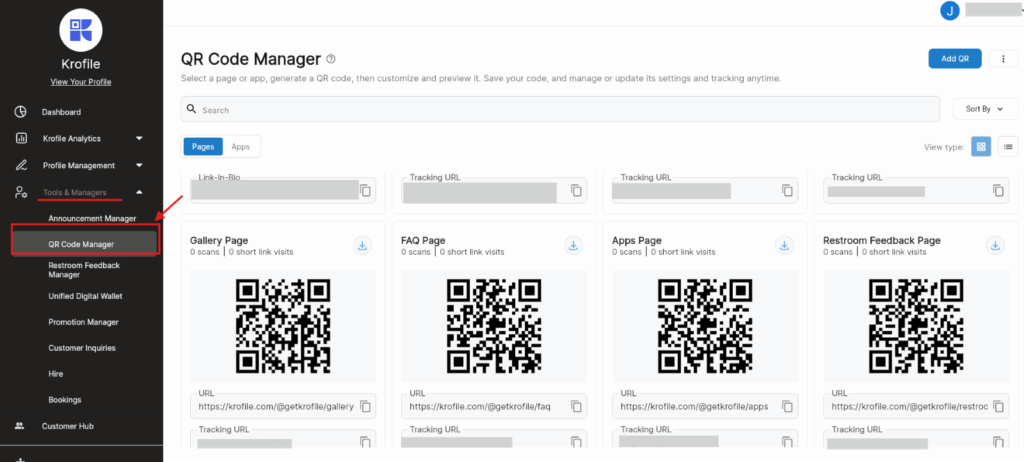Click the Customer Hub people icon

(x=20, y=425)
